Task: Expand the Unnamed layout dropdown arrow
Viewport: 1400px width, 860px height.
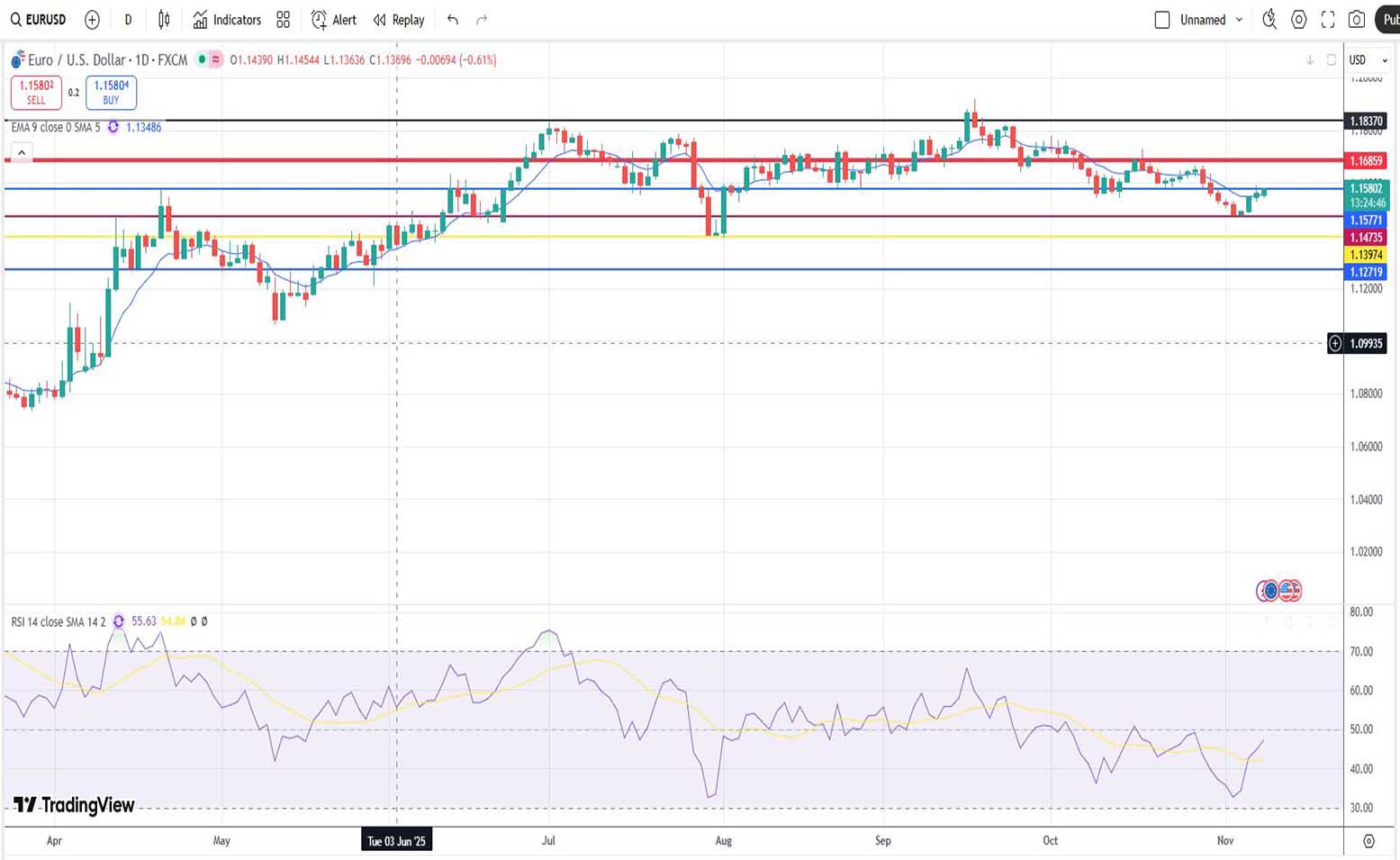Action: [x=1240, y=20]
